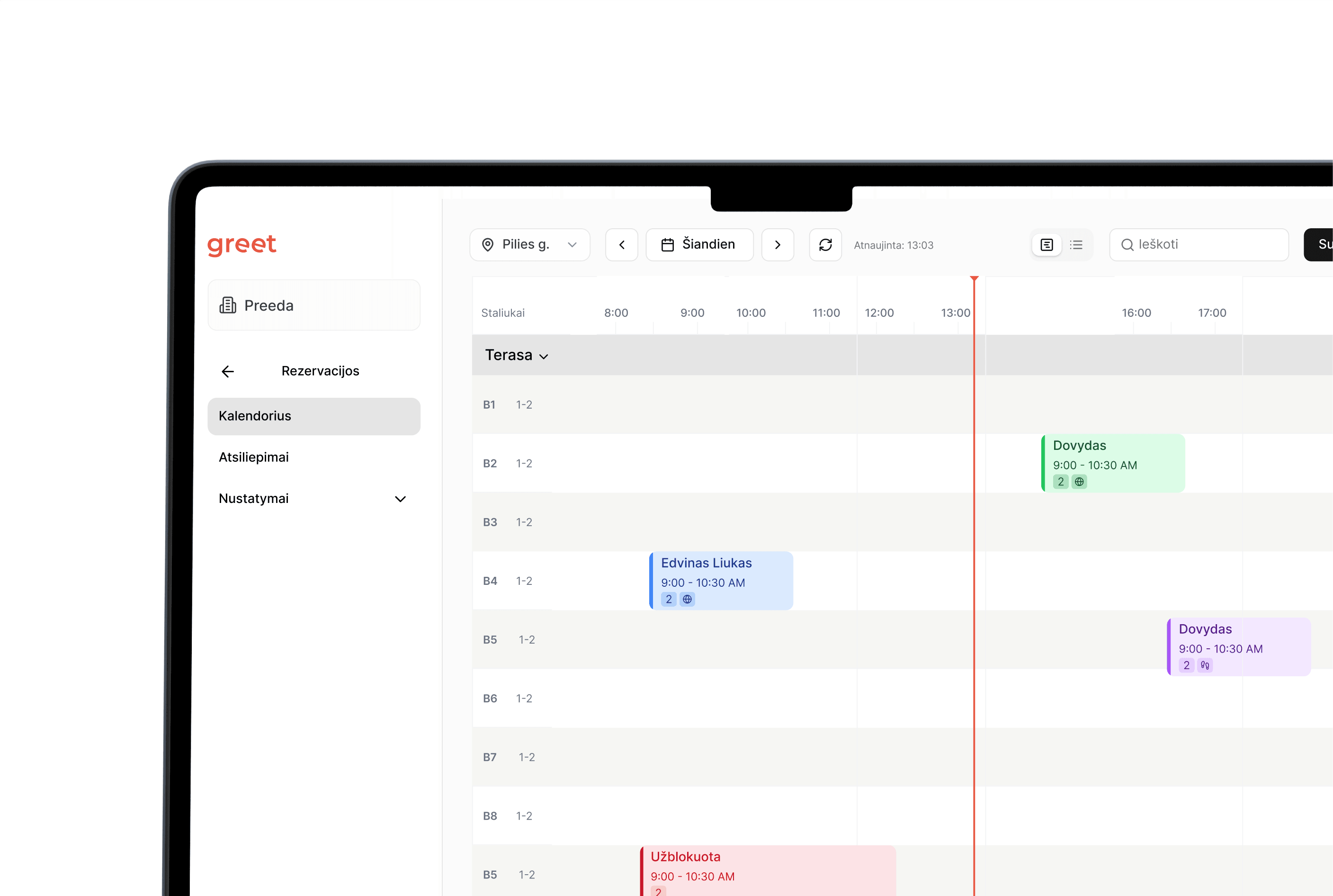Click the Atnaujinta: 13:03 status text

tap(894, 245)
